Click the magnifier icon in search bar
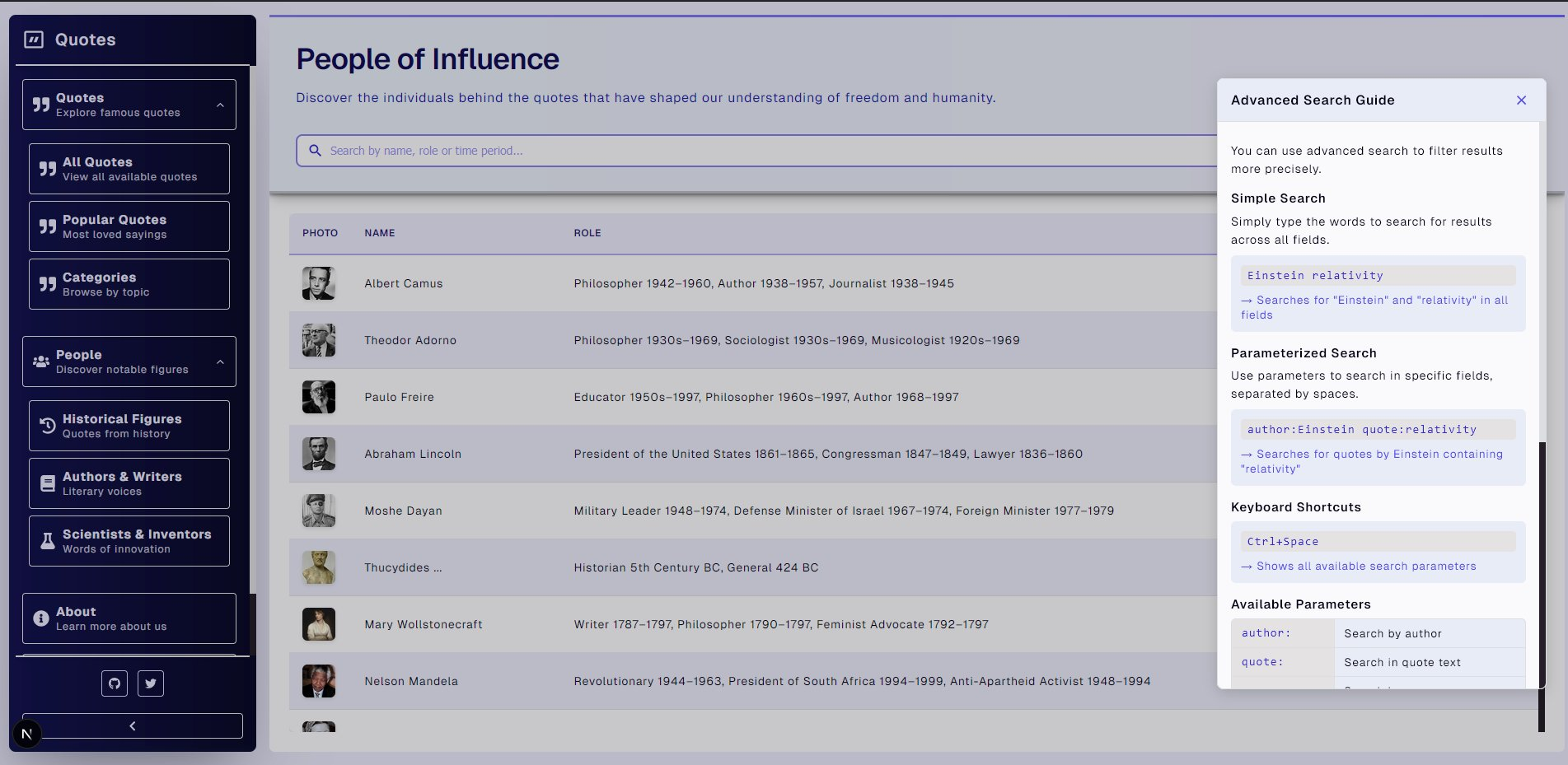Screen dimensions: 1568x765 (x=315, y=151)
